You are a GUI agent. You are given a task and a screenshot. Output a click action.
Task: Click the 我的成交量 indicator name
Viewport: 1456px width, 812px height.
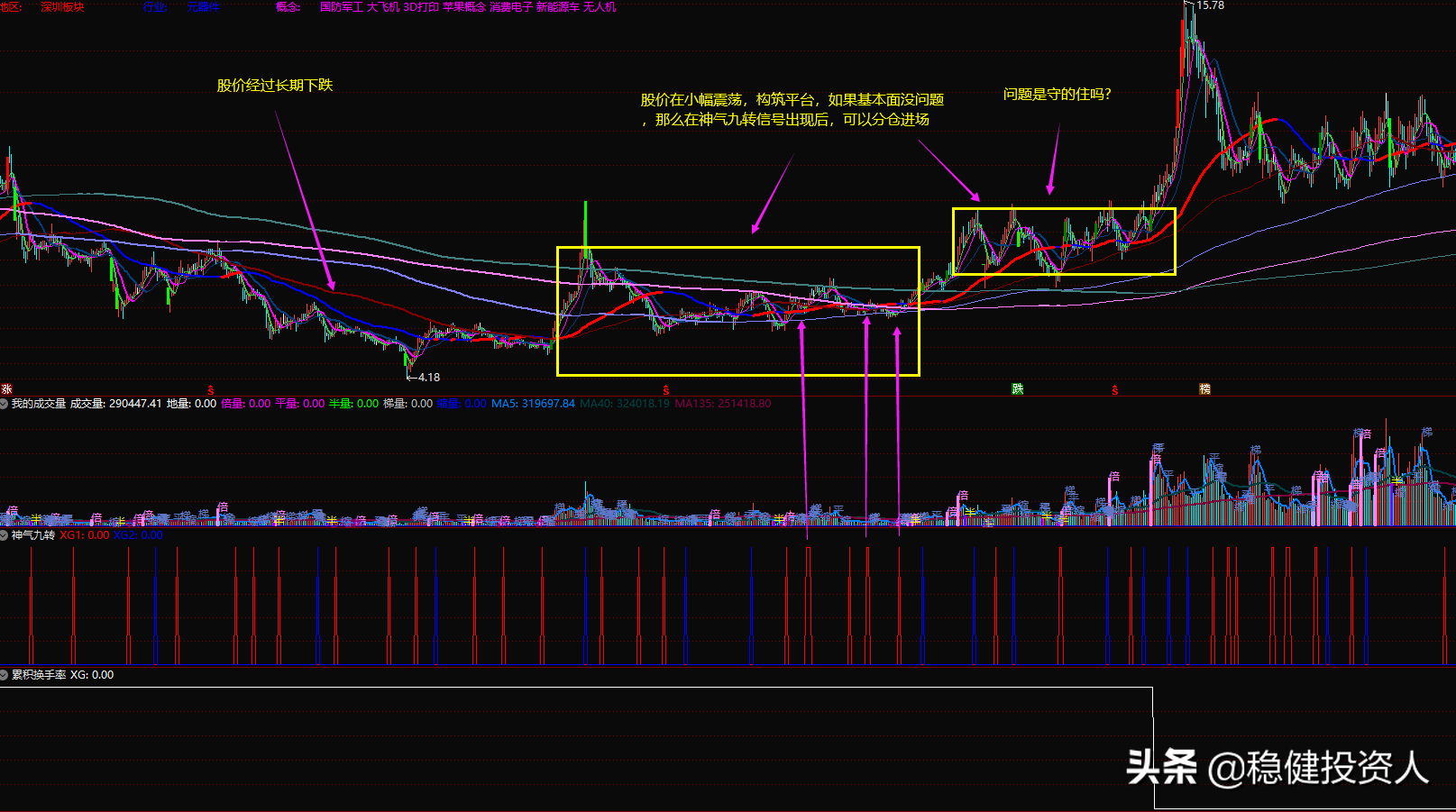pos(39,404)
